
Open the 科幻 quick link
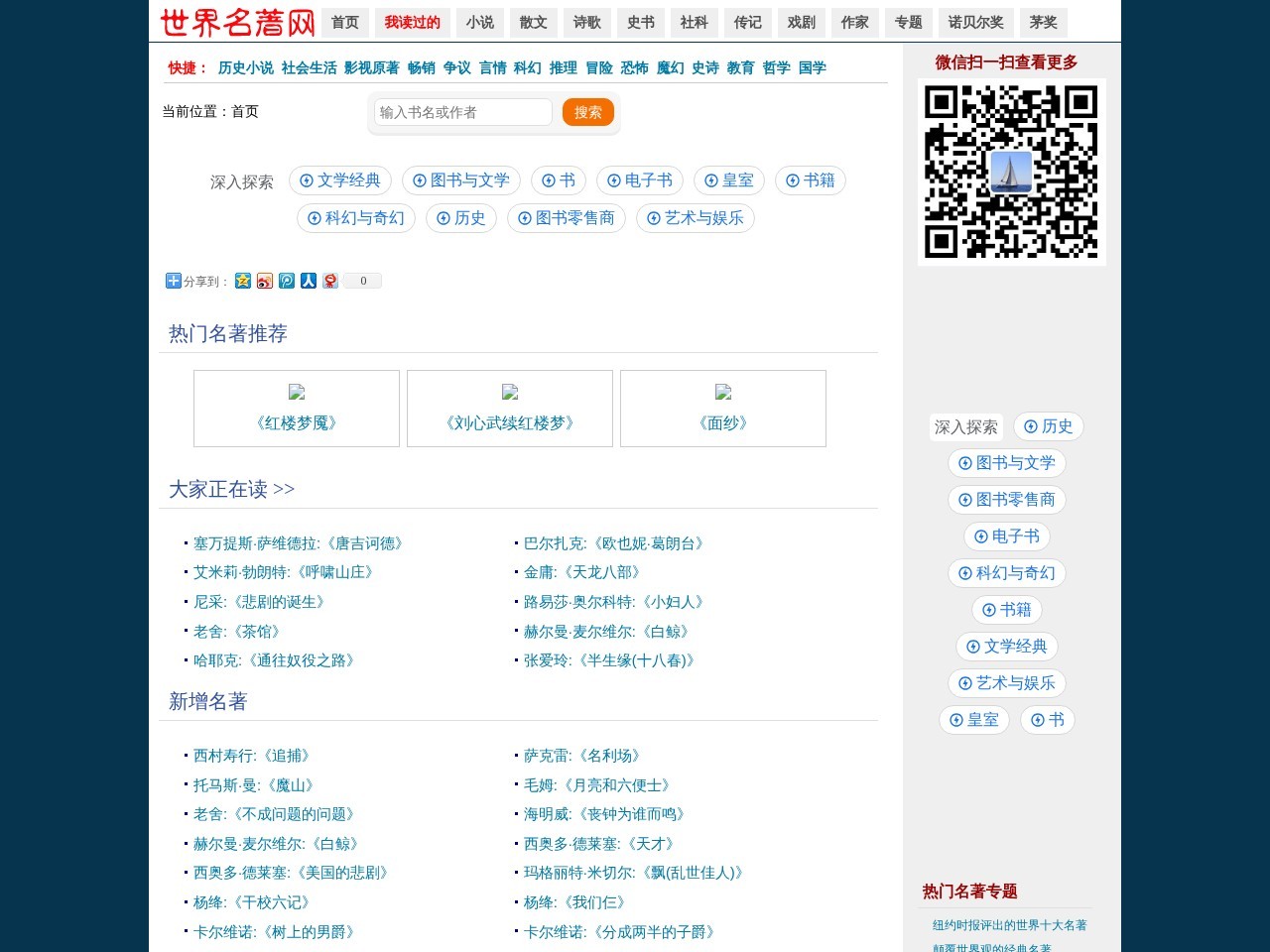pos(527,67)
